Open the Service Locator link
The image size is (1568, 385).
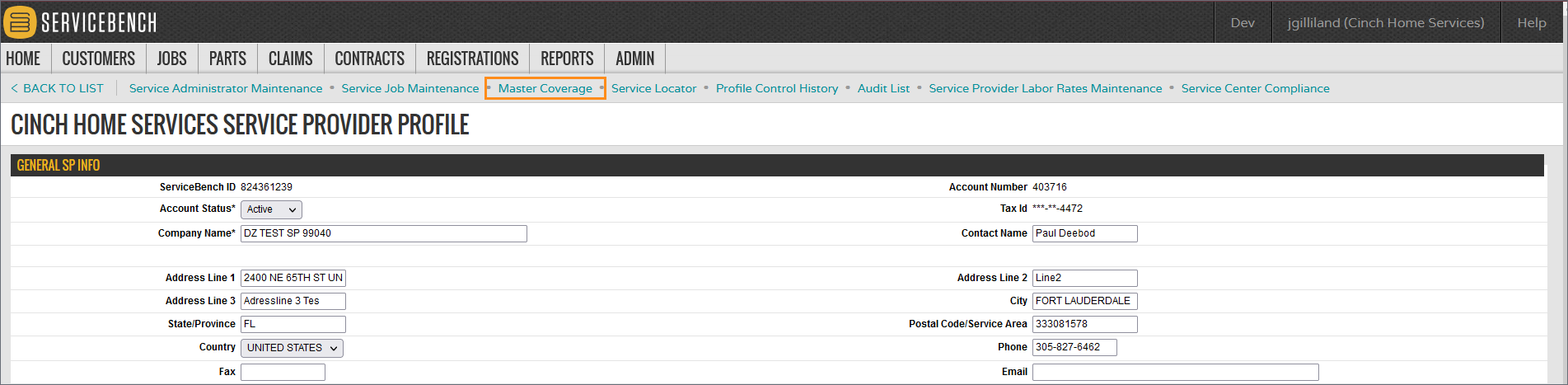(654, 88)
